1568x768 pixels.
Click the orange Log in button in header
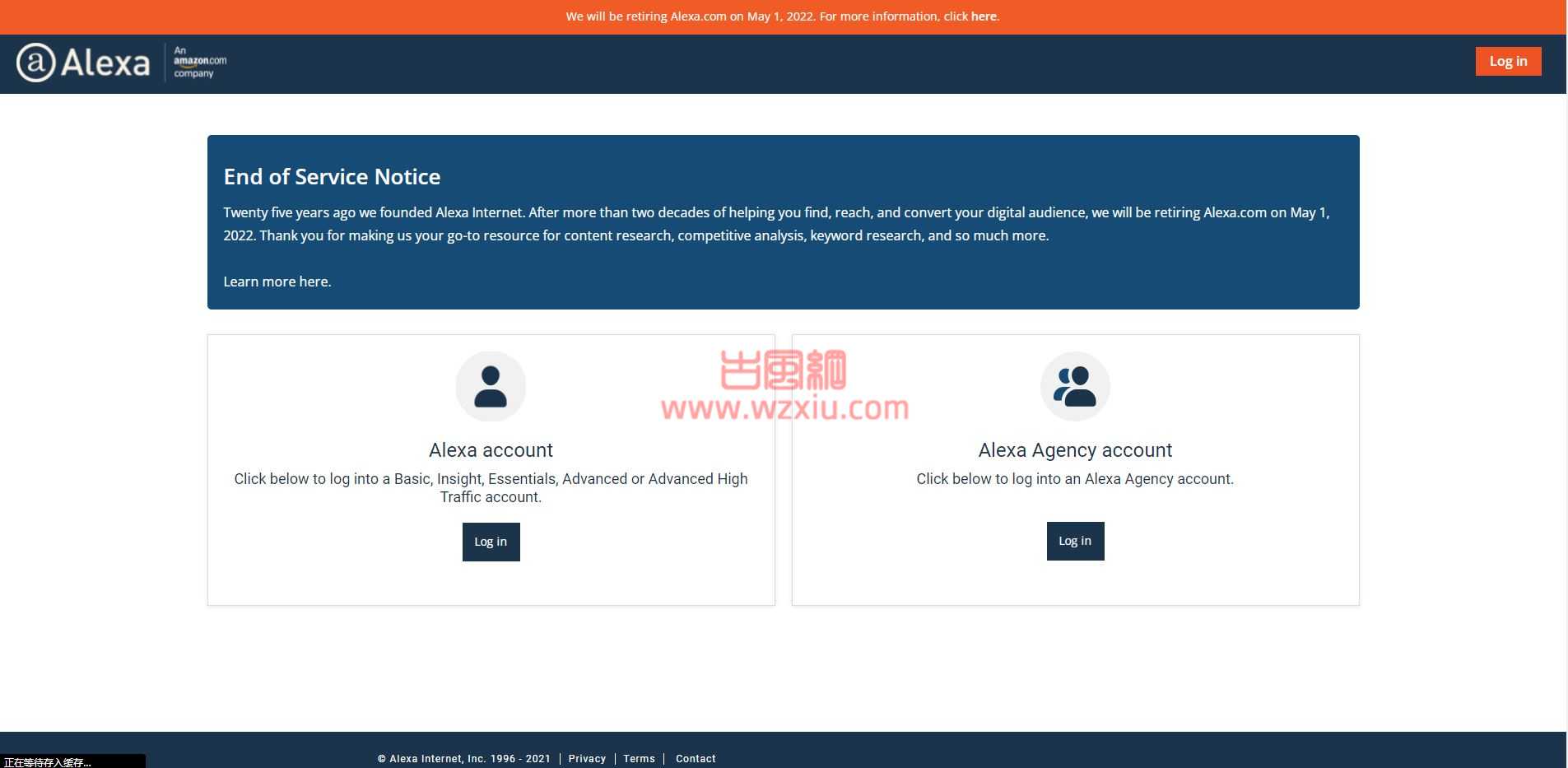[1508, 61]
